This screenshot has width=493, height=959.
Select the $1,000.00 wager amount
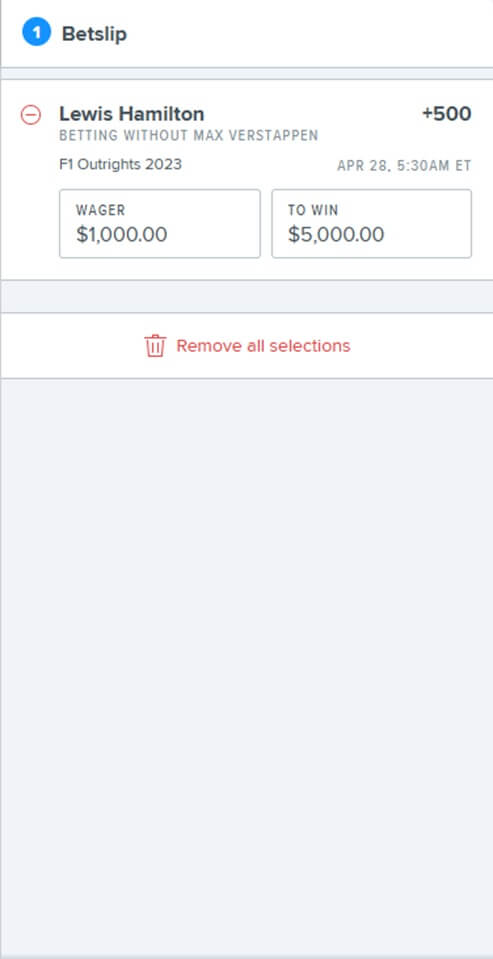pos(122,234)
